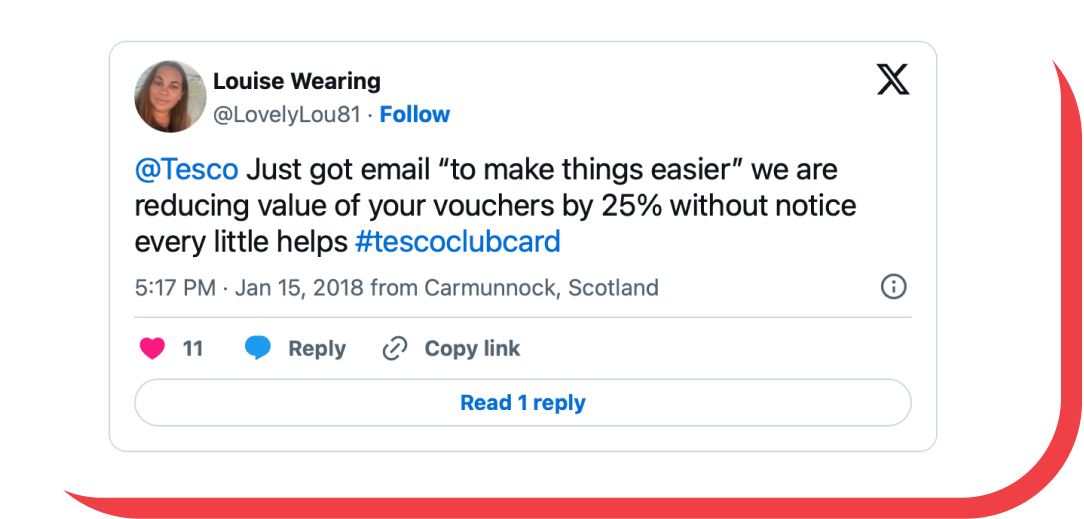Click the tweet text about reducing voucher value
The width and height of the screenshot is (1084, 519).
[494, 206]
